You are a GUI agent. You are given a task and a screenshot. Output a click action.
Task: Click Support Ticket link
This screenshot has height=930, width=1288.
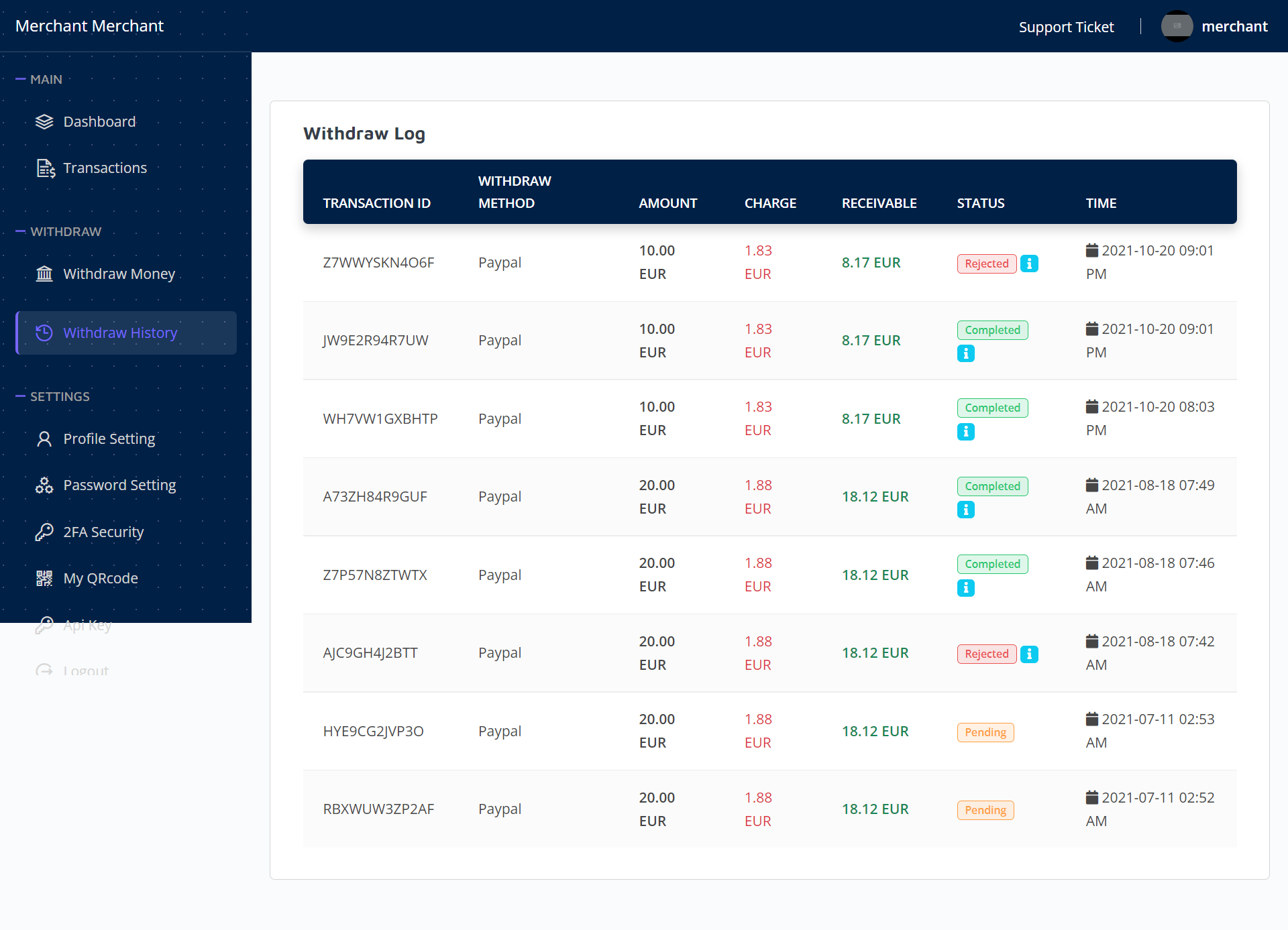[x=1066, y=27]
